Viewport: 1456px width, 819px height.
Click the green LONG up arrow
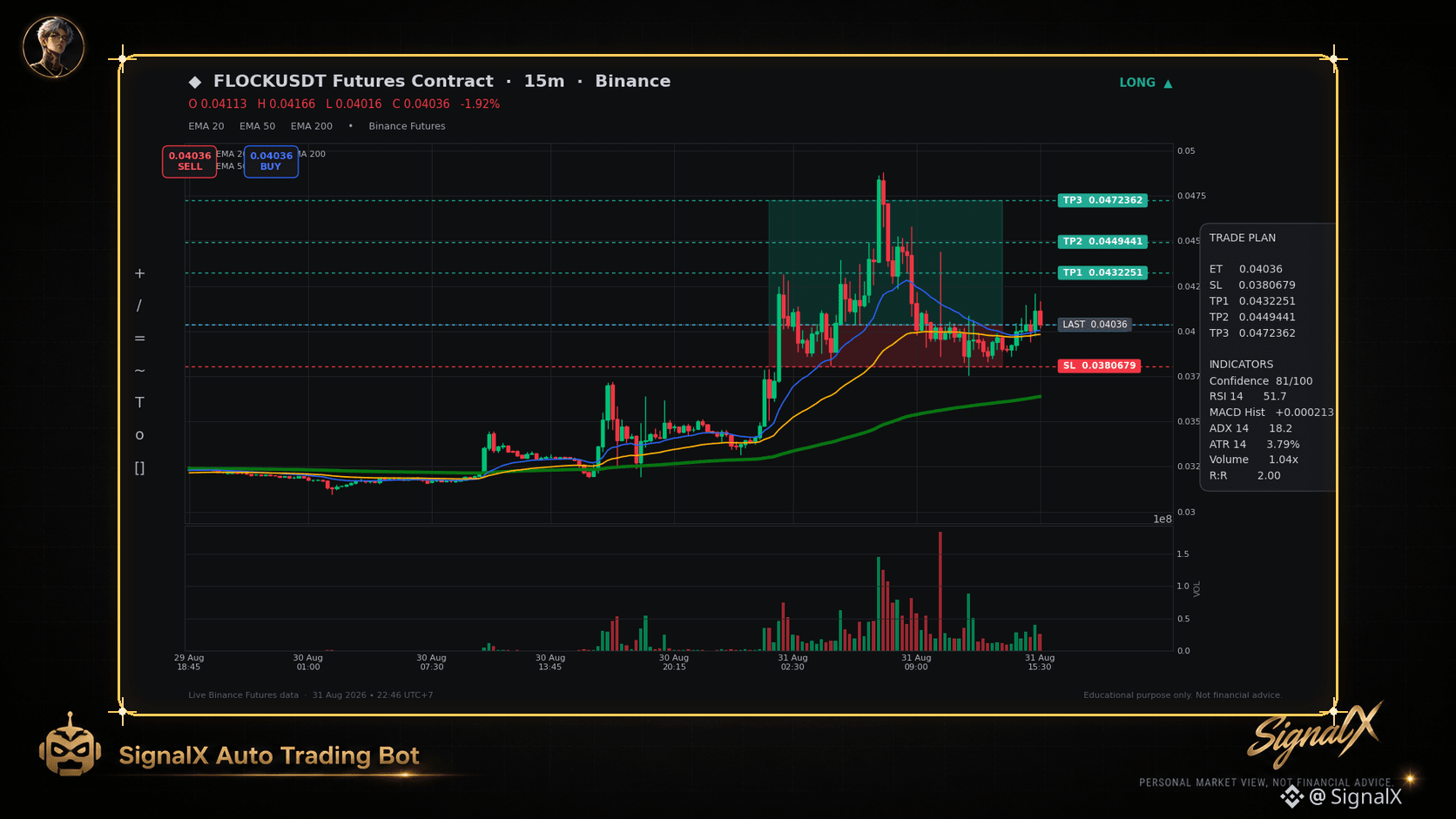click(x=1168, y=84)
